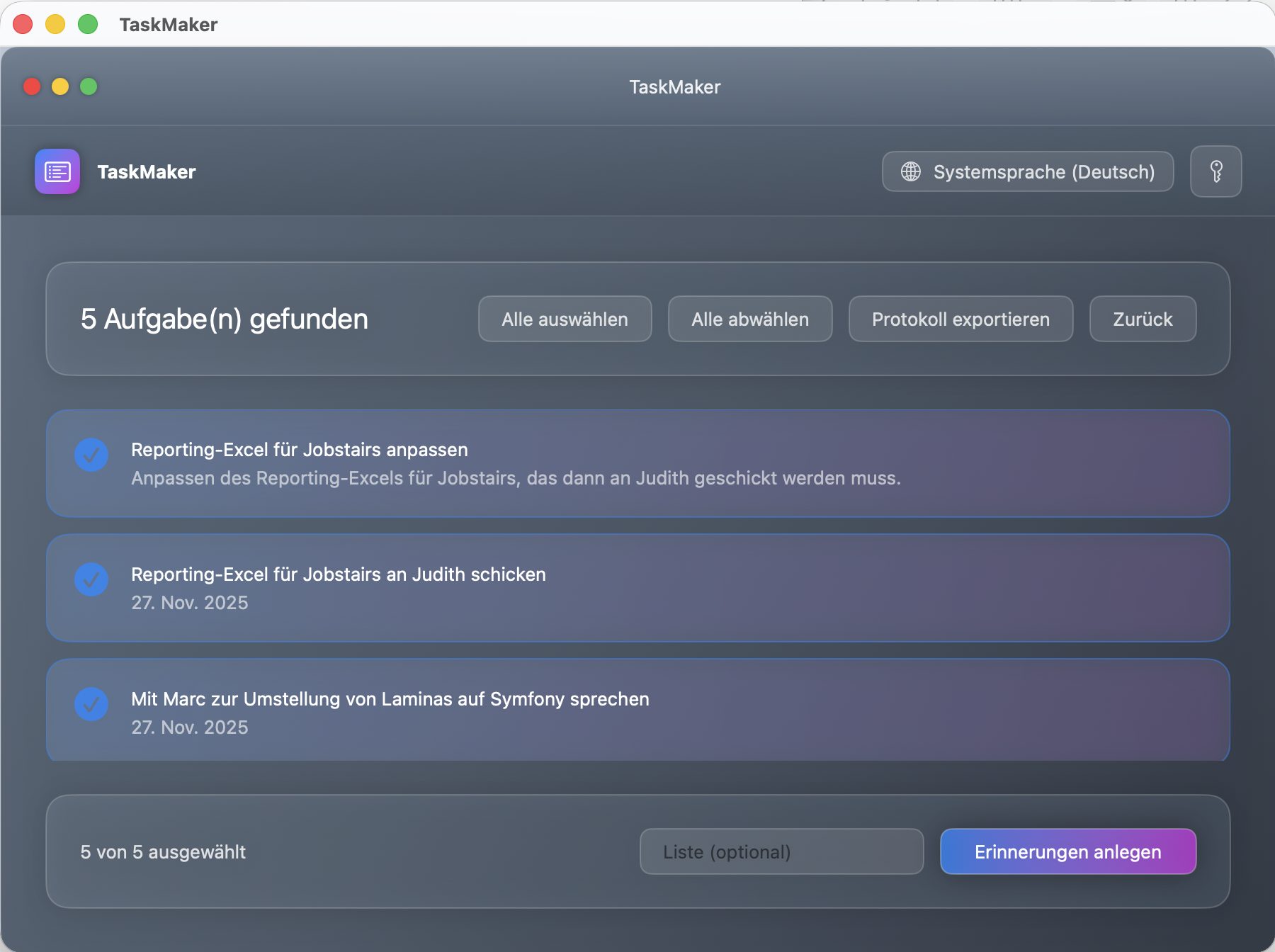
Task: Click the 'TaskMaker' heading next to the logo
Action: pyautogui.click(x=146, y=171)
